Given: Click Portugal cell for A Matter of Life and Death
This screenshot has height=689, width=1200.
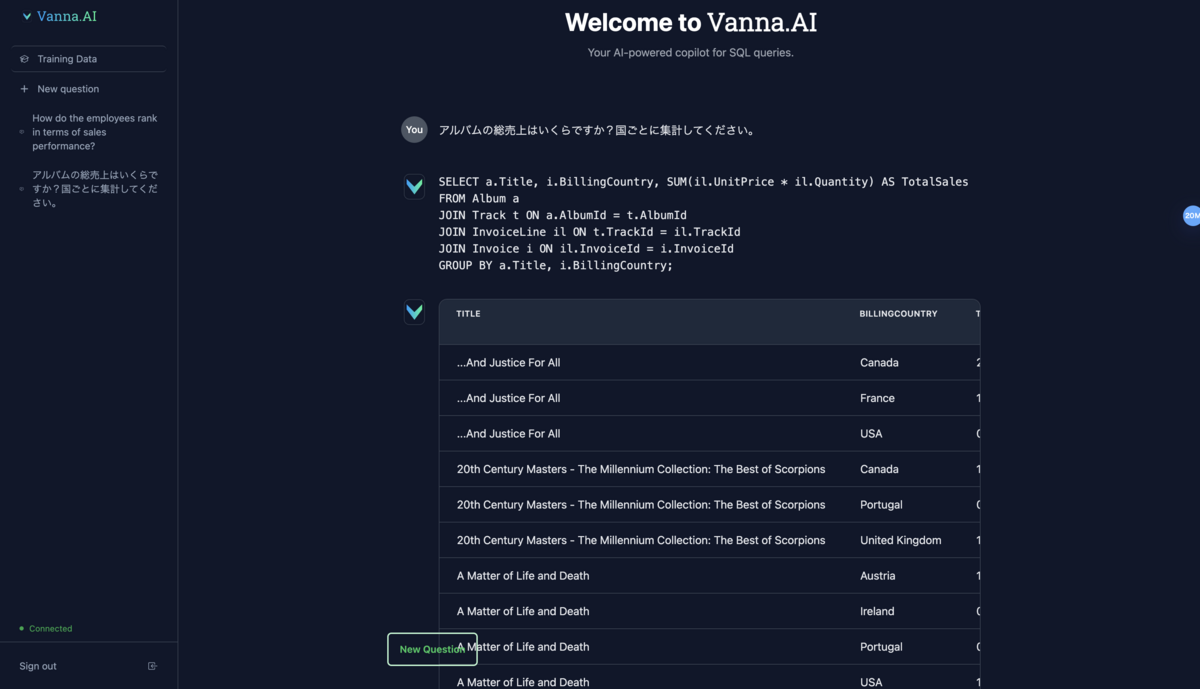Looking at the screenshot, I should 881,647.
